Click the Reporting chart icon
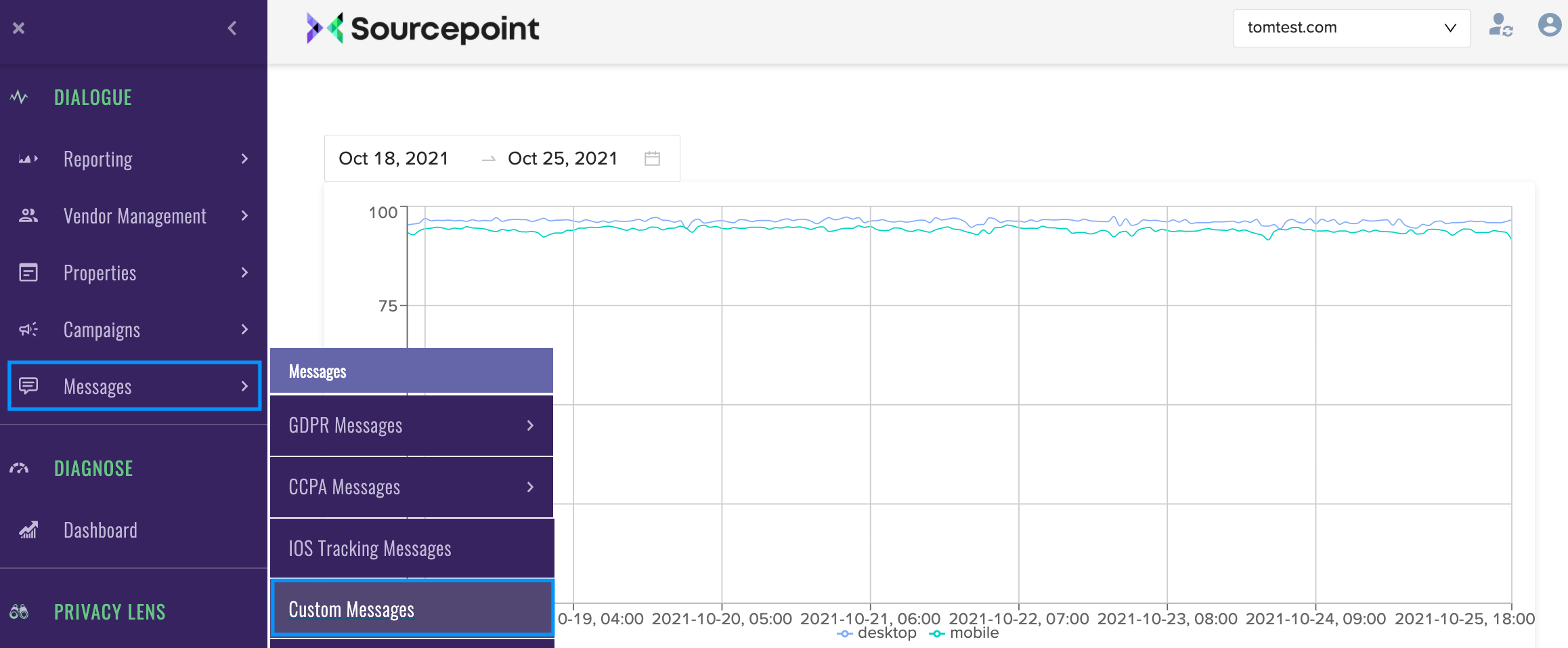Image resolution: width=1568 pixels, height=648 pixels. point(28,159)
